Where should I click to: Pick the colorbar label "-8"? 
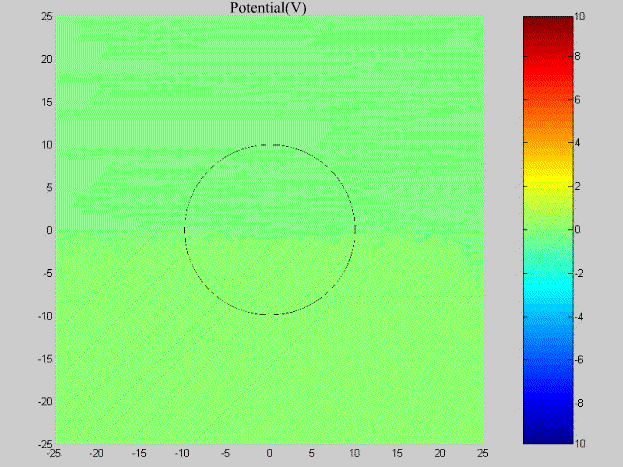tap(579, 403)
